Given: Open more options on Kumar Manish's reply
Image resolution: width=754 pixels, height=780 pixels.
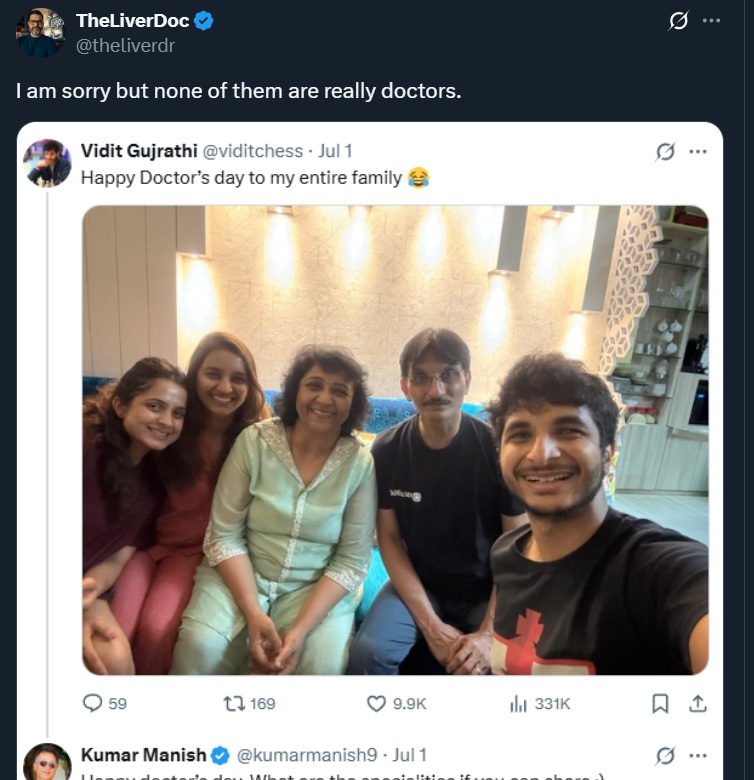Looking at the screenshot, I should click(698, 755).
